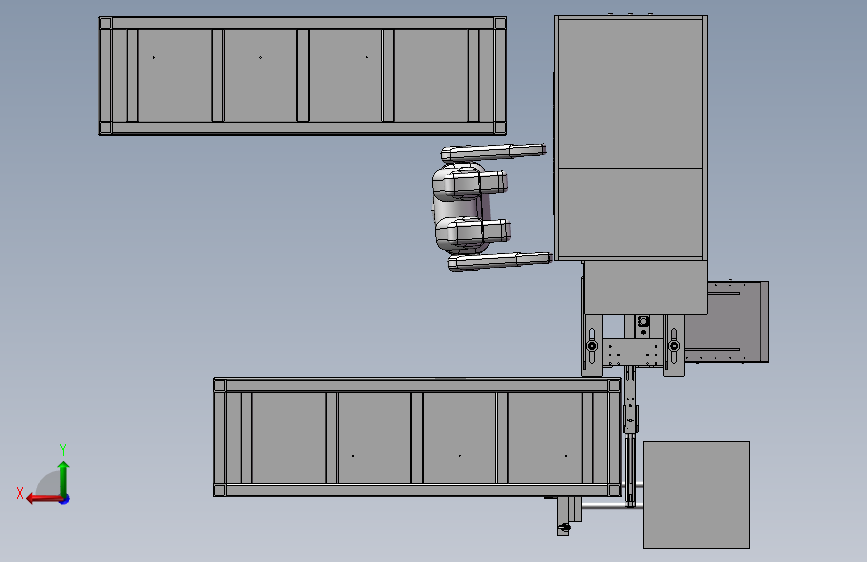The image size is (867, 562).
Task: Click the right wing-nut knob under the cabinet
Action: 673,346
